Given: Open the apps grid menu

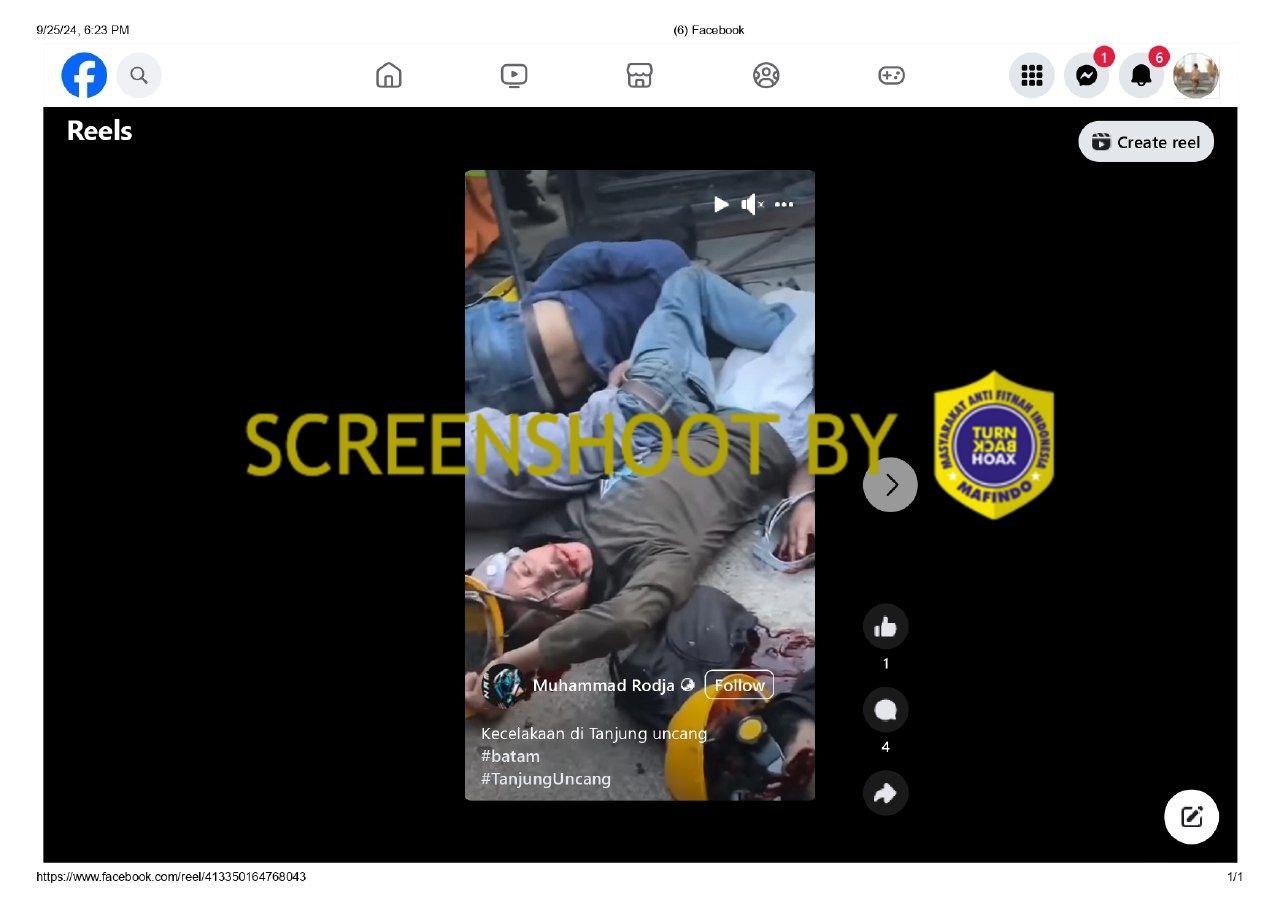Looking at the screenshot, I should tap(1031, 75).
